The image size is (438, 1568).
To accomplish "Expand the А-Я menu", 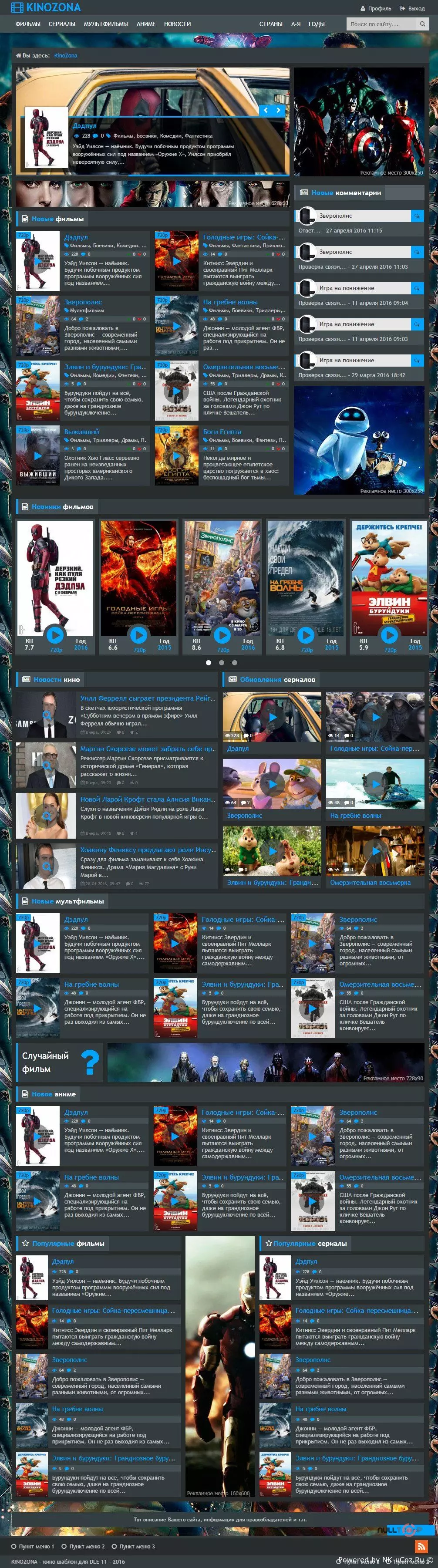I will point(296,24).
